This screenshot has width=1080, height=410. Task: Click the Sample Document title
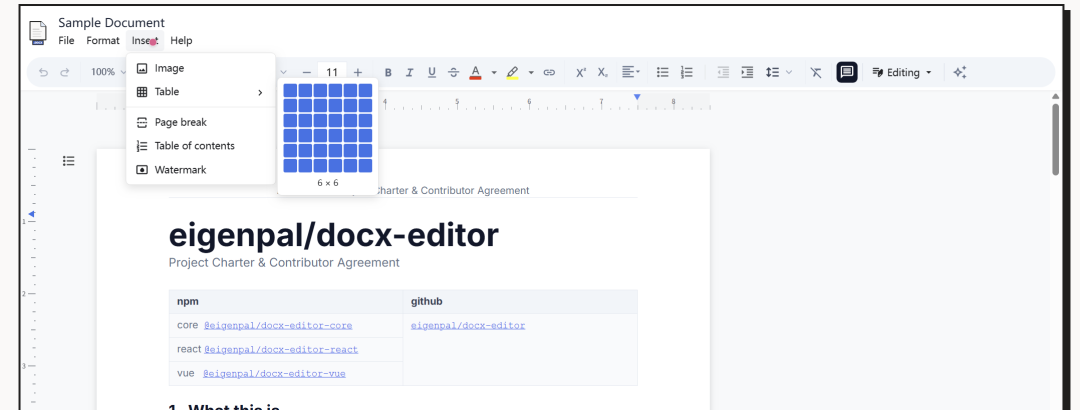[x=112, y=23]
